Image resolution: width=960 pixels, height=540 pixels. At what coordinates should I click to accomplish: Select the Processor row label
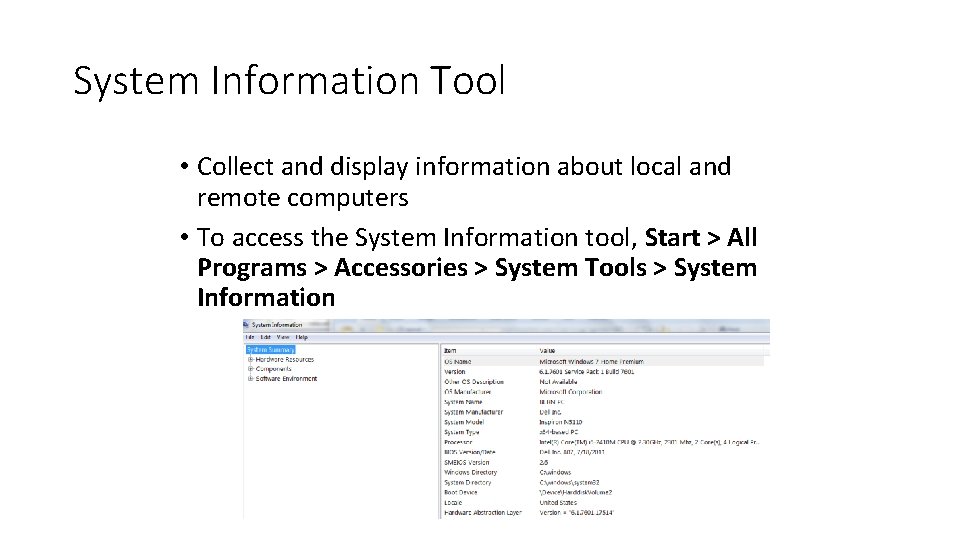[459, 442]
